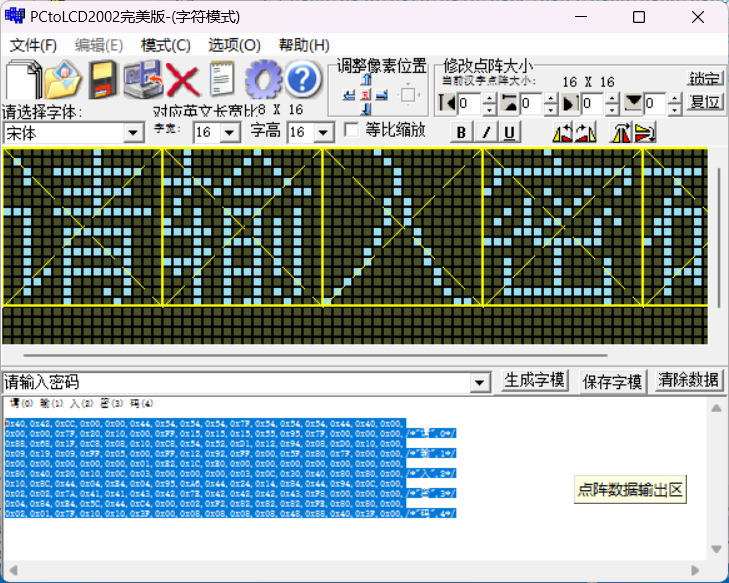The image size is (729, 583).
Task: Click the glyph preview horizontal scrollbar
Action: click(x=315, y=355)
